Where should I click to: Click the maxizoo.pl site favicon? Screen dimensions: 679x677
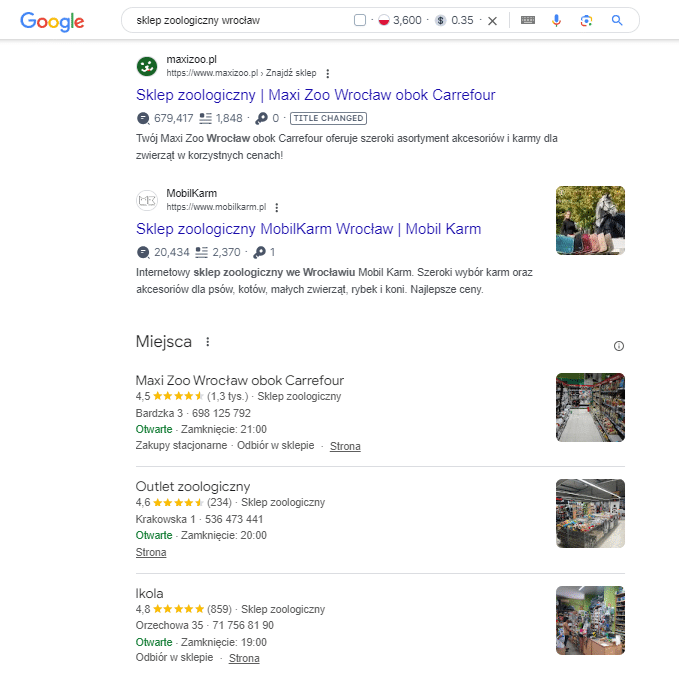pyautogui.click(x=147, y=66)
